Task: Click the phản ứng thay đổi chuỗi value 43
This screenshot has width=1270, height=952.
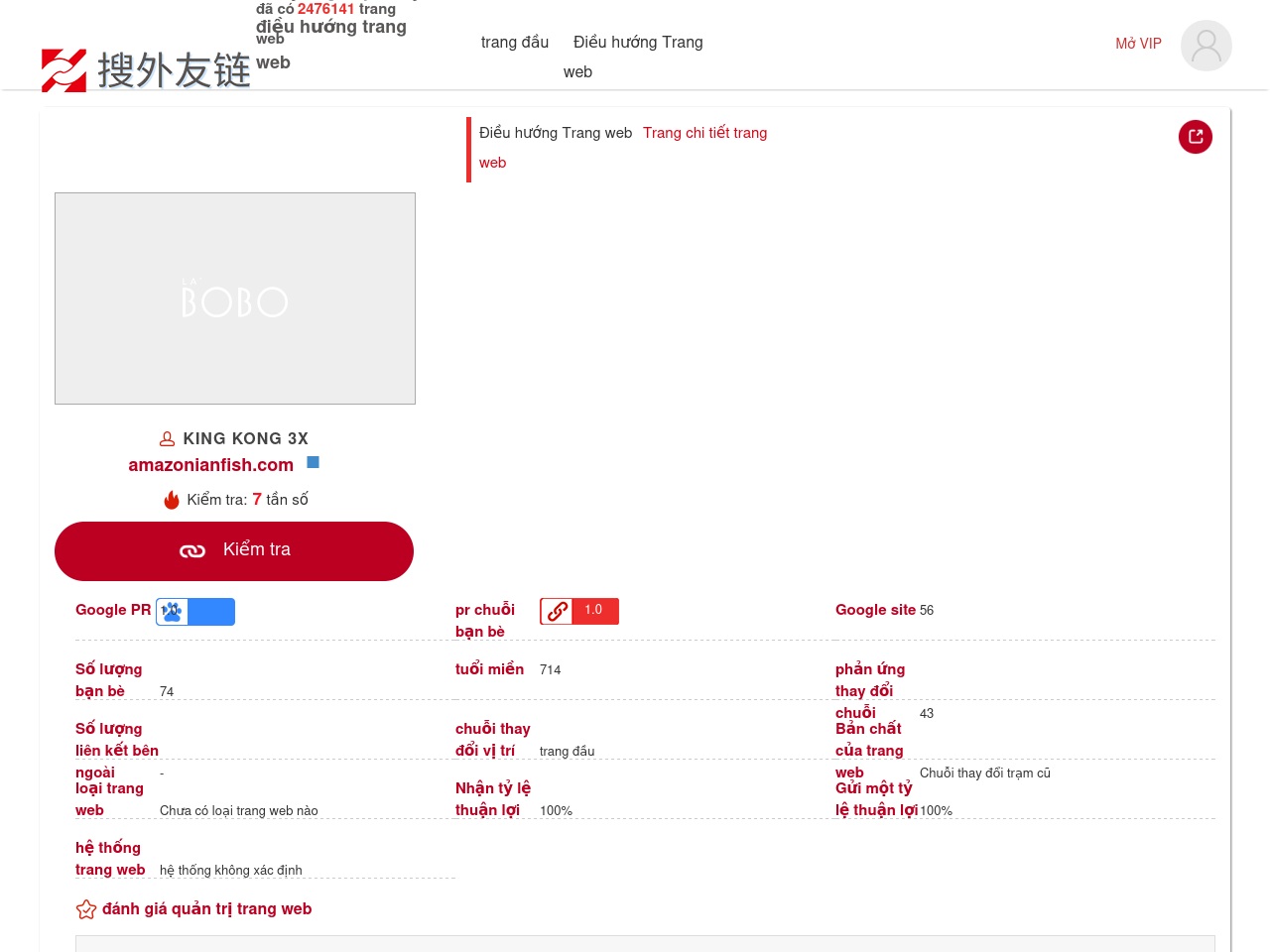Action: pyautogui.click(x=927, y=714)
